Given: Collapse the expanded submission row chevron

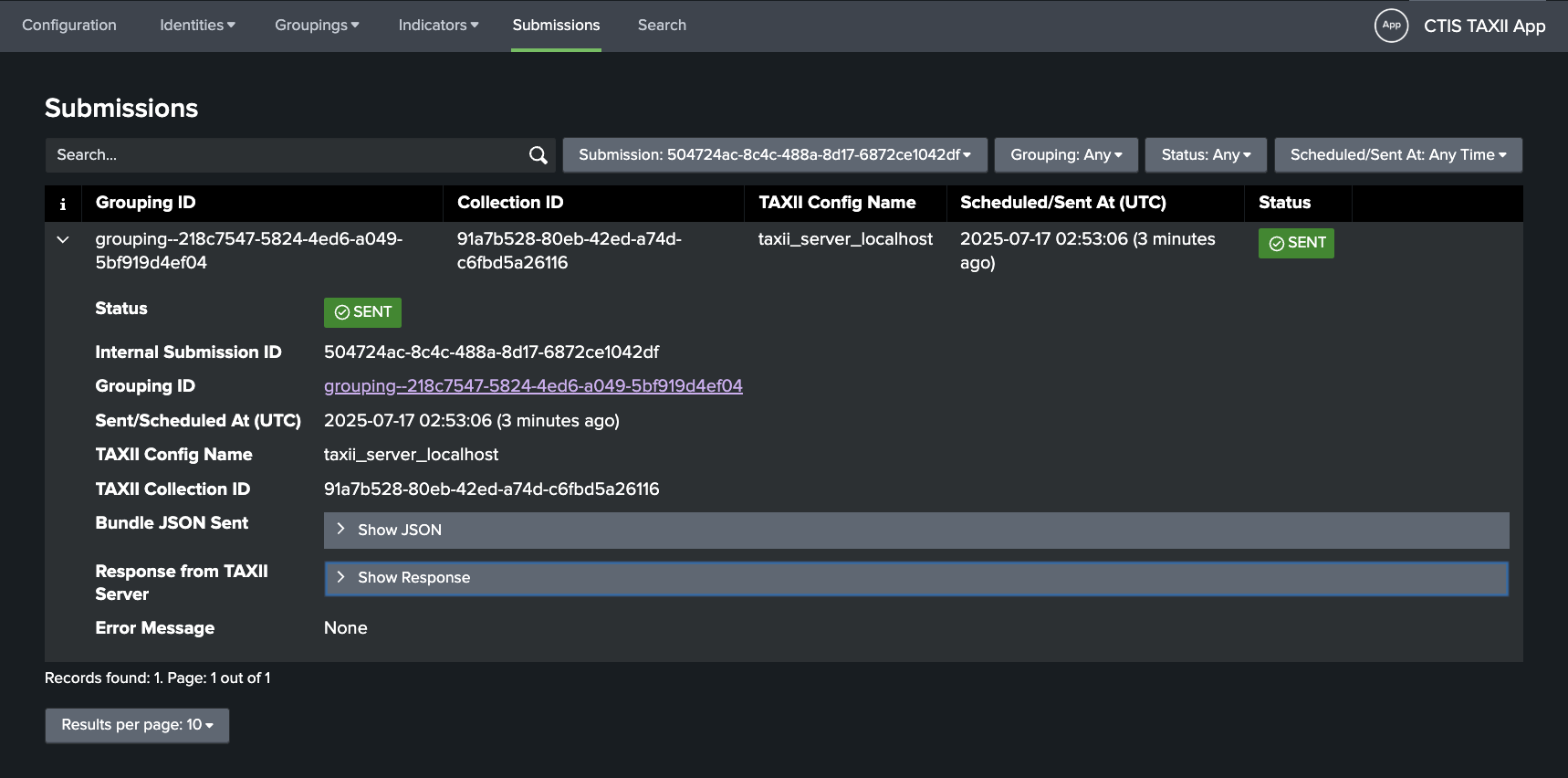Looking at the screenshot, I should point(63,240).
